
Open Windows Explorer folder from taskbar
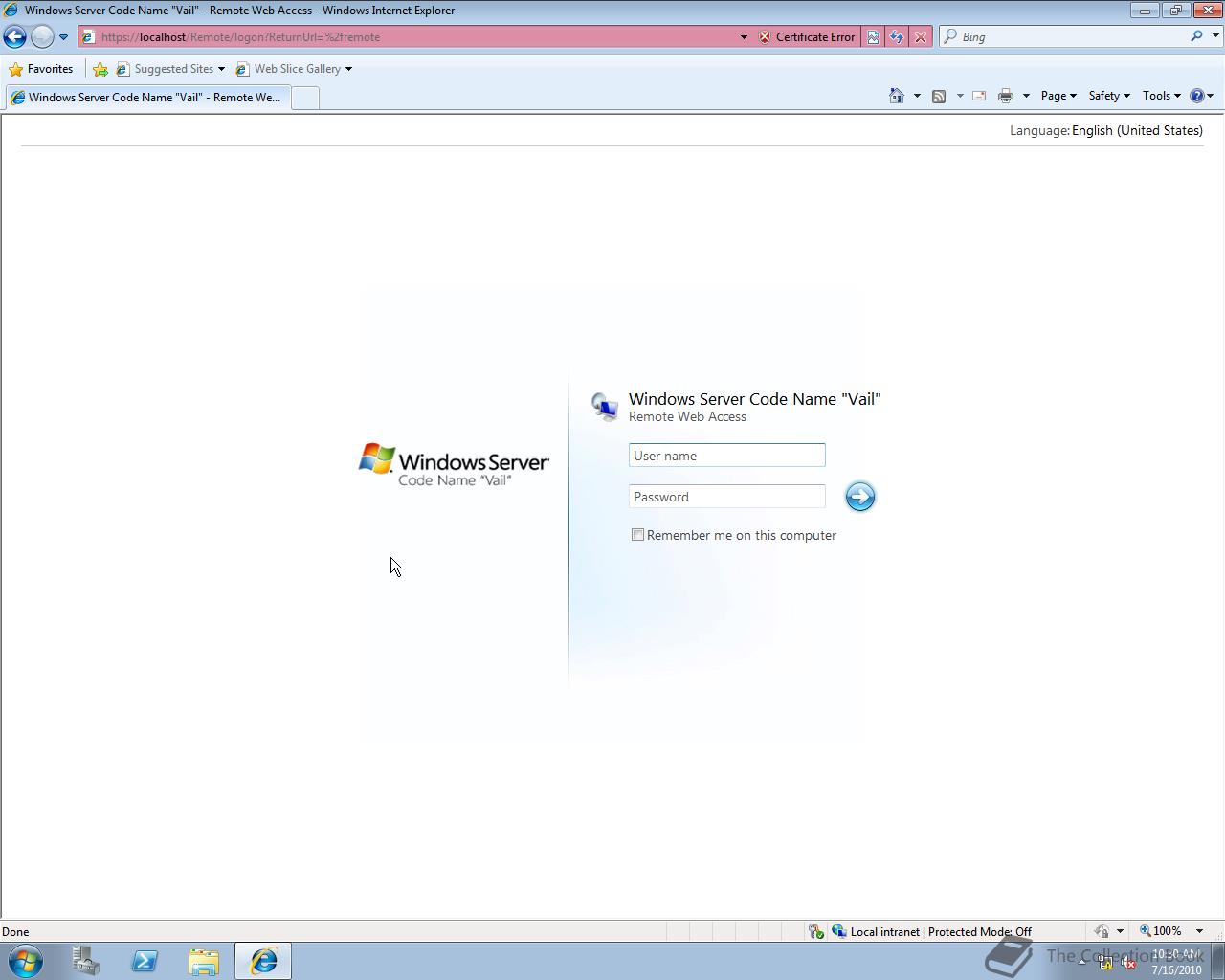[204, 961]
